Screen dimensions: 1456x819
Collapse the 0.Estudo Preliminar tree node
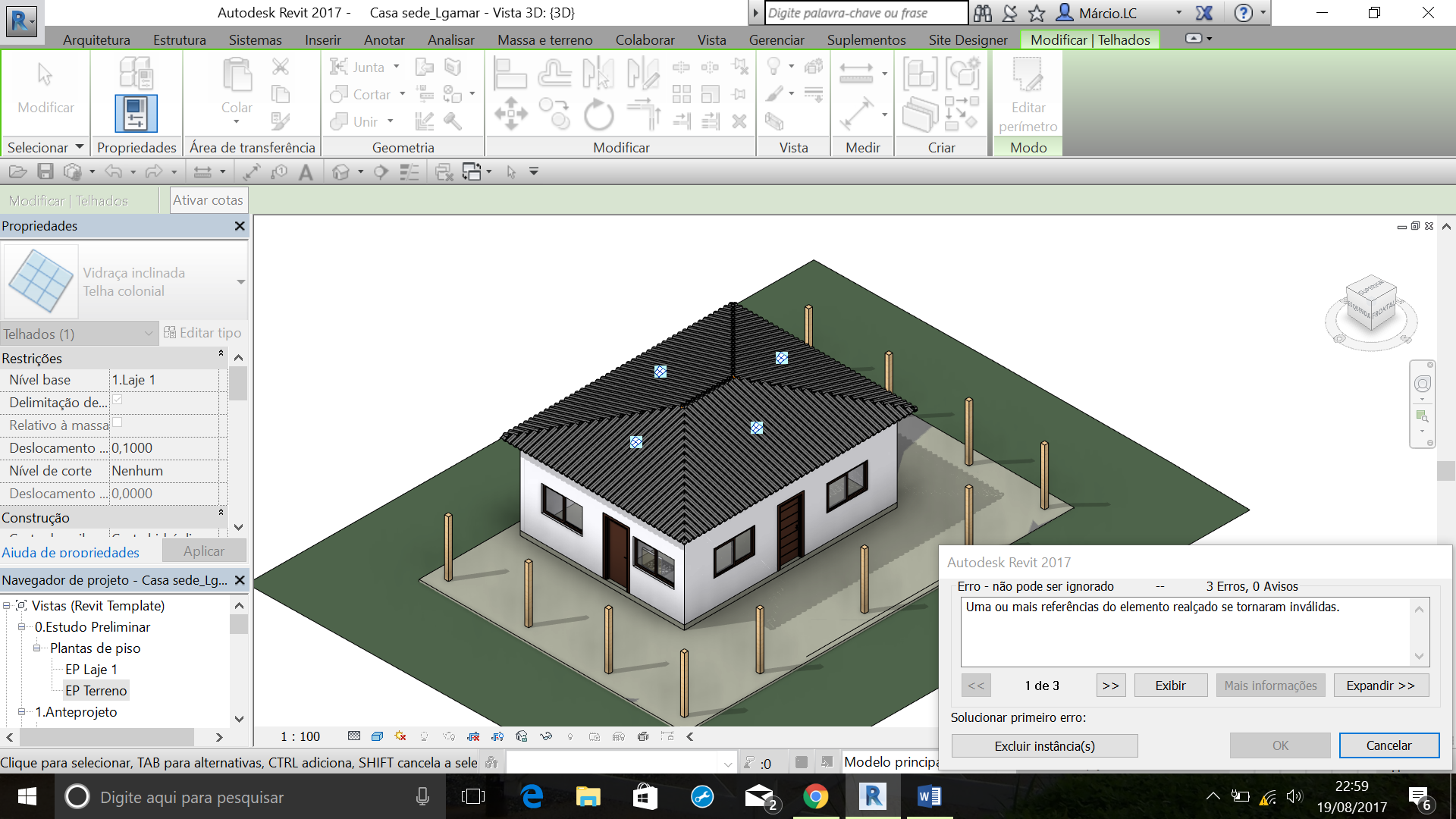[22, 627]
